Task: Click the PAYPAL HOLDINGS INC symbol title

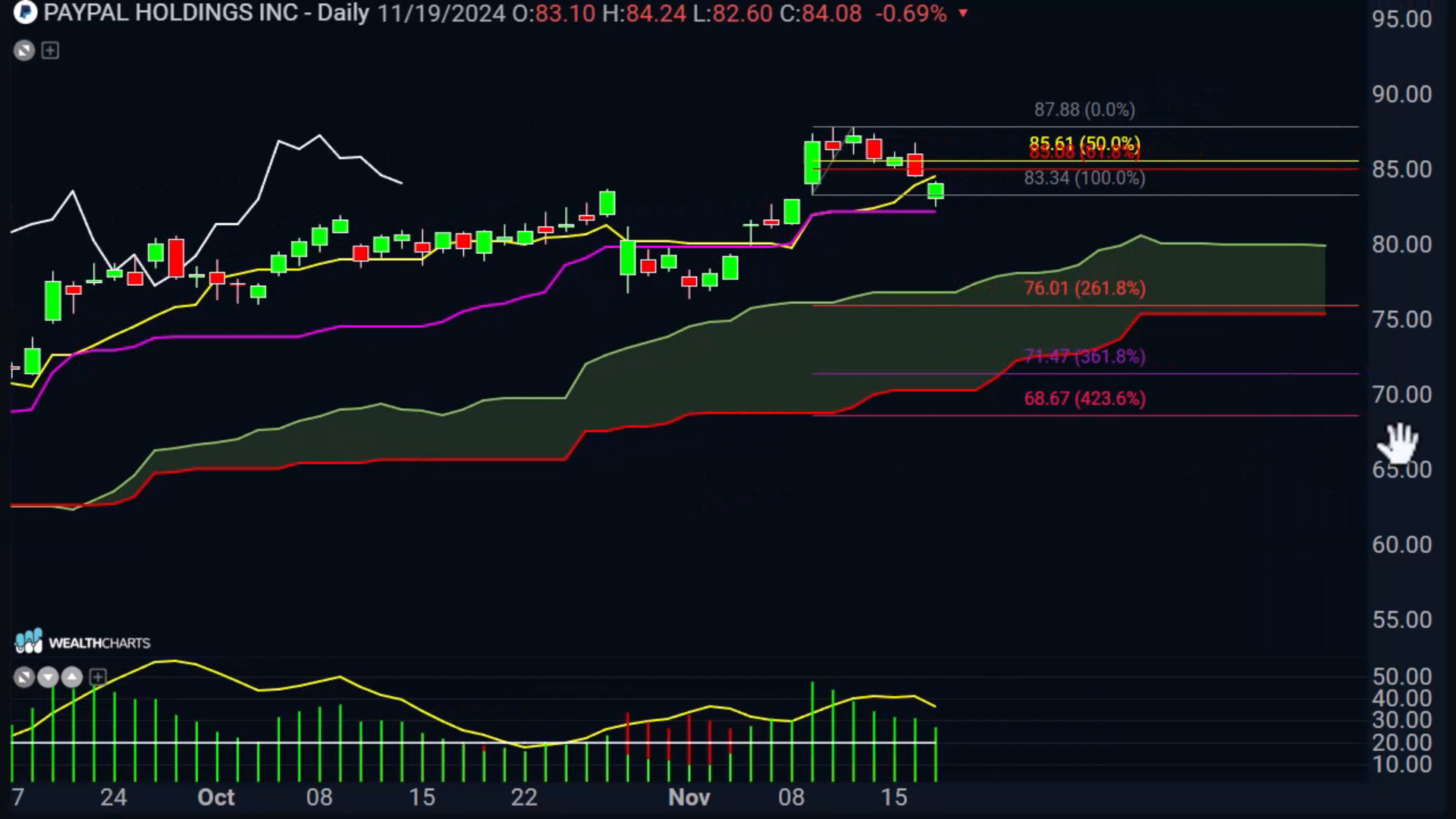Action: coord(171,13)
